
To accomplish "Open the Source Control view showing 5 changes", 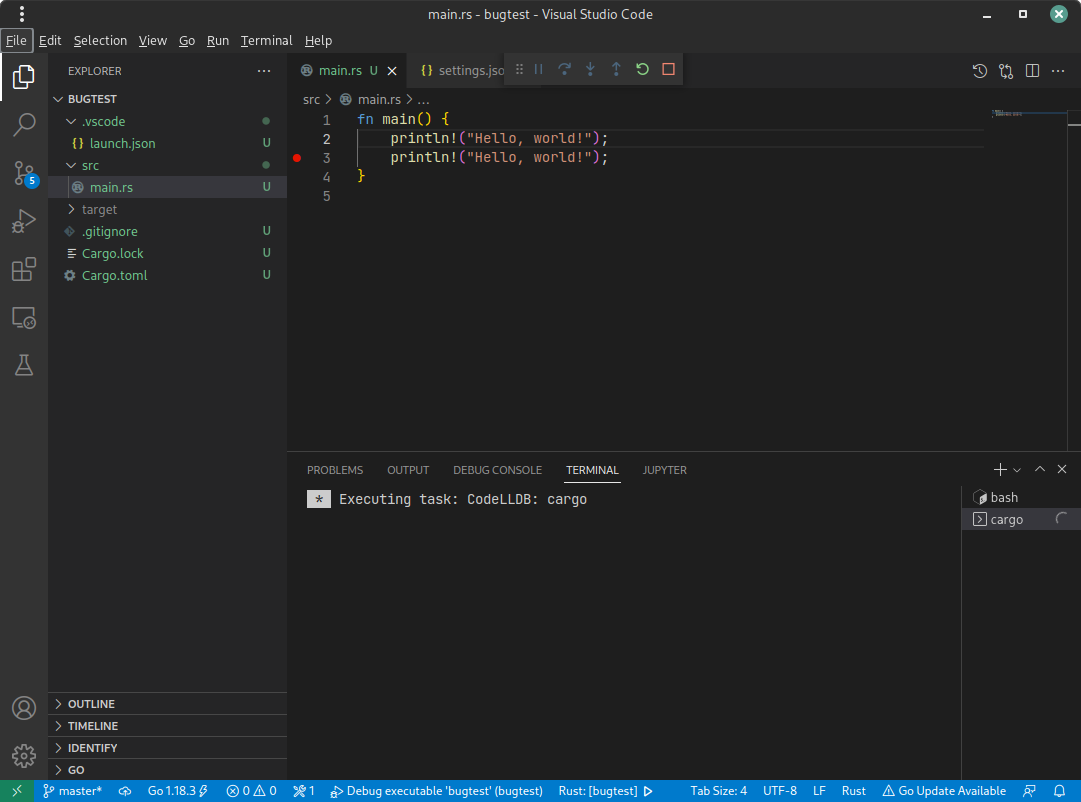I will (x=24, y=172).
